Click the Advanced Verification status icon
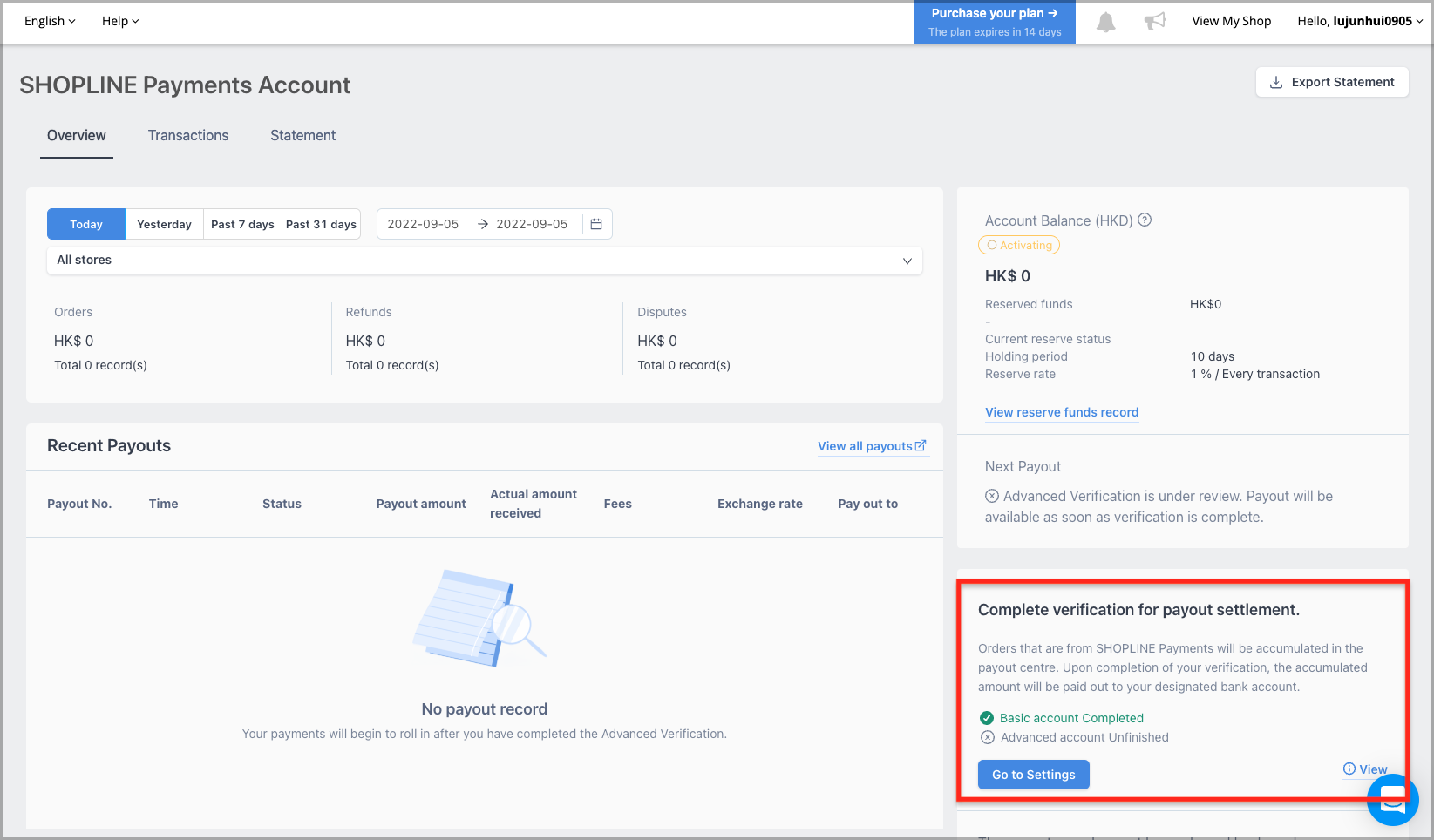This screenshot has width=1434, height=840. (992, 495)
